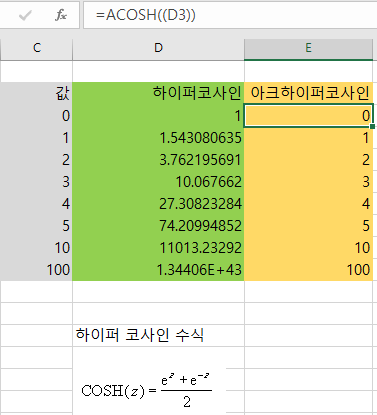Click the header cell '아크하이퍼코사인'
377x415 pixels.
pyautogui.click(x=308, y=93)
